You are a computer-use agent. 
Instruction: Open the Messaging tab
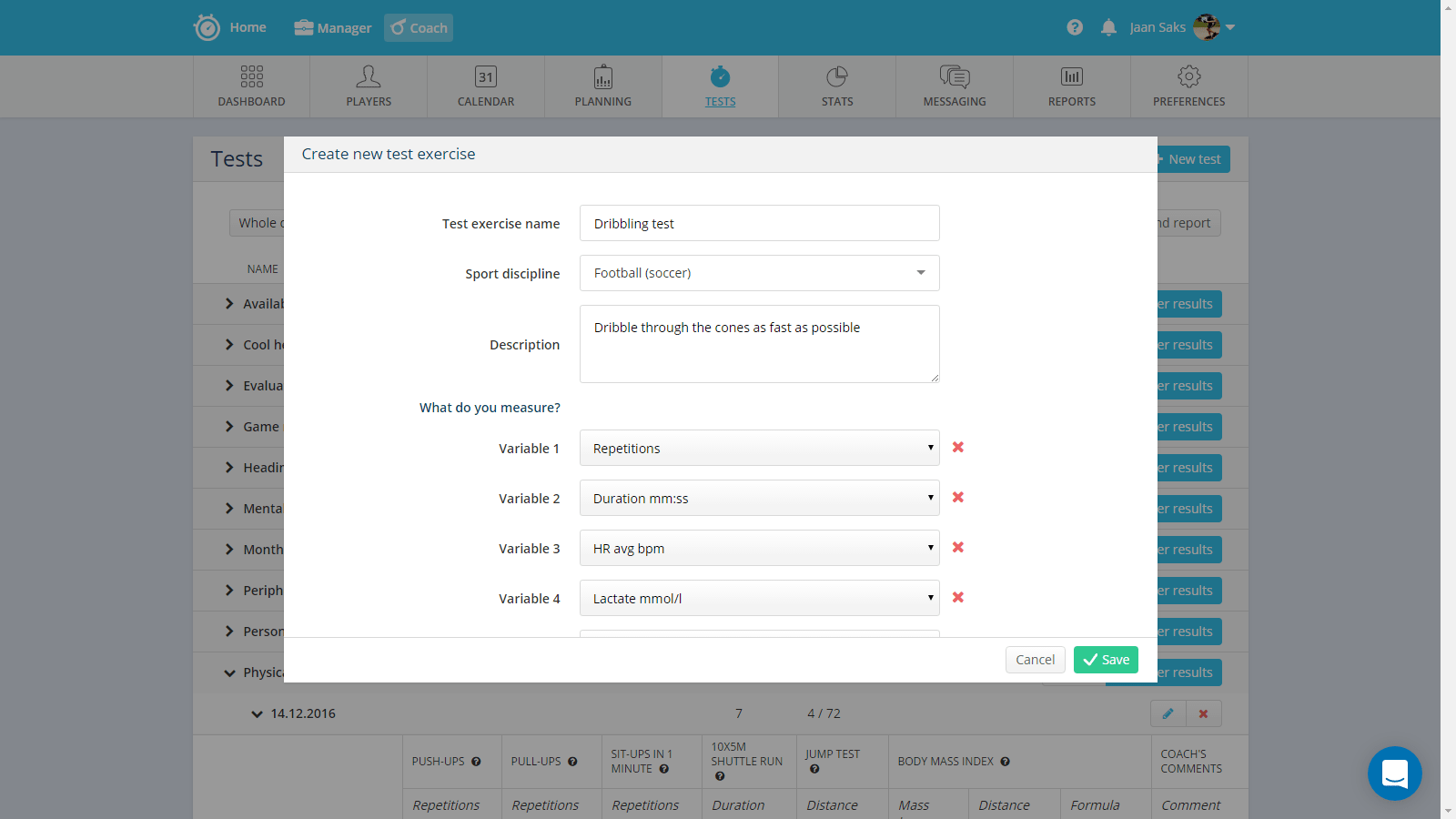click(955, 86)
